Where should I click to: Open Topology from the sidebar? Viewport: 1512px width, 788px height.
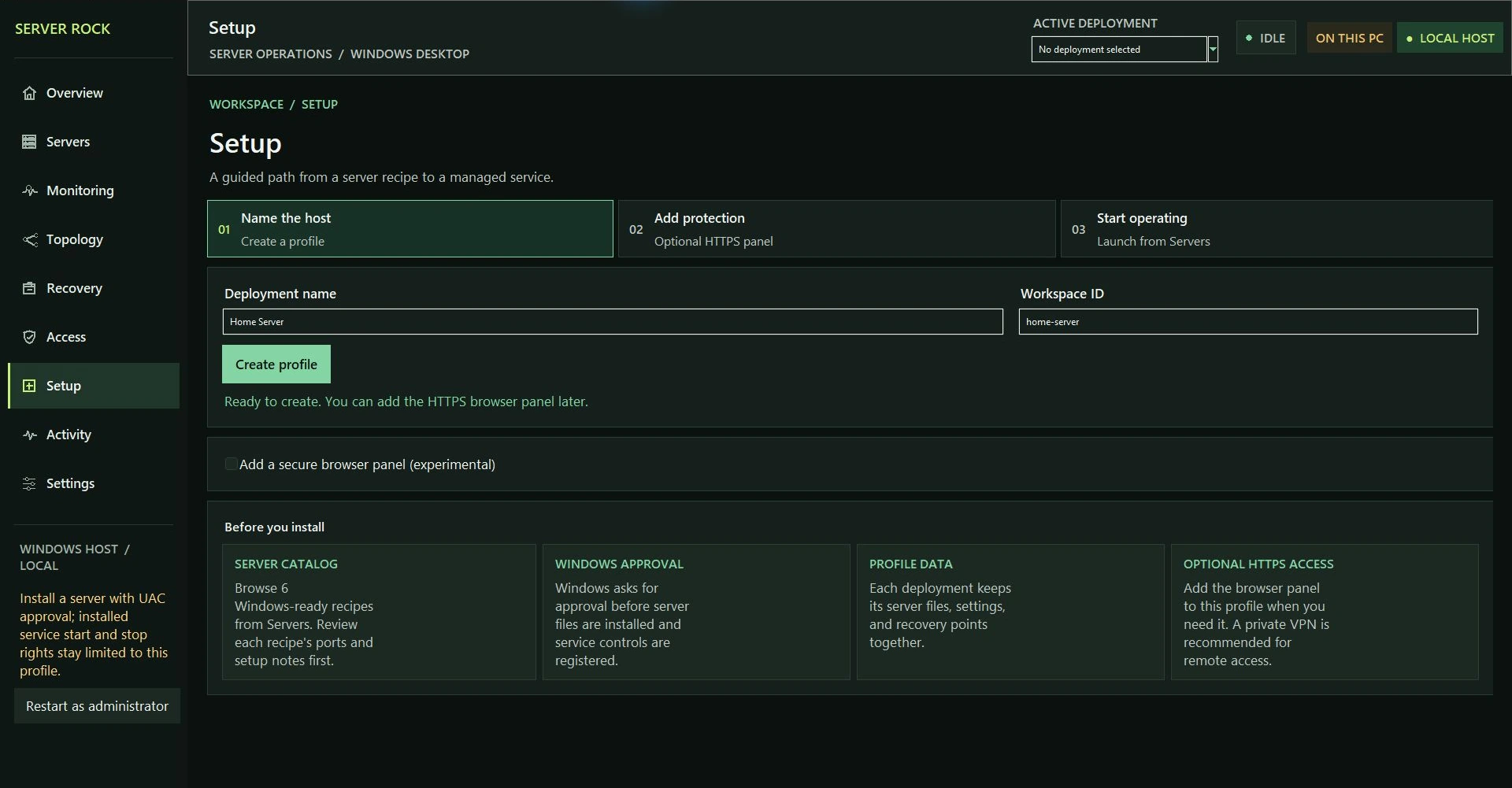tap(75, 239)
